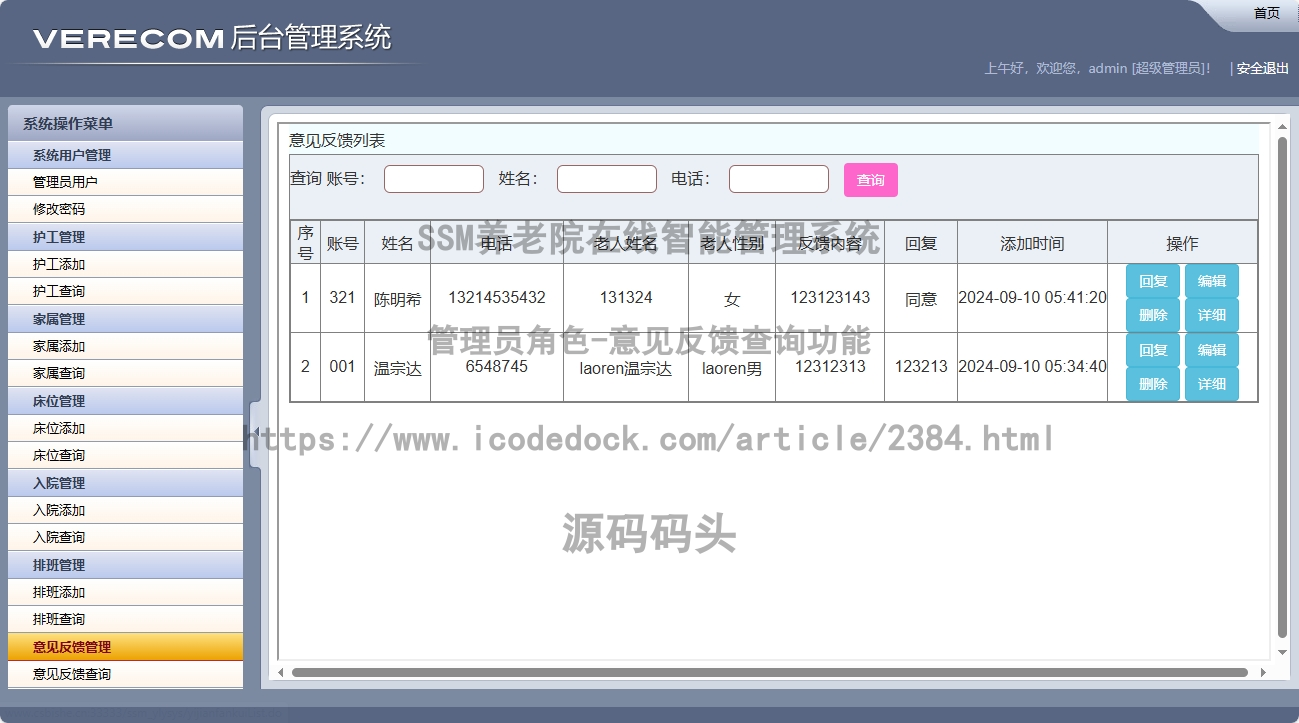Click name cell 温宗达
The image size is (1299, 723).
398,368
